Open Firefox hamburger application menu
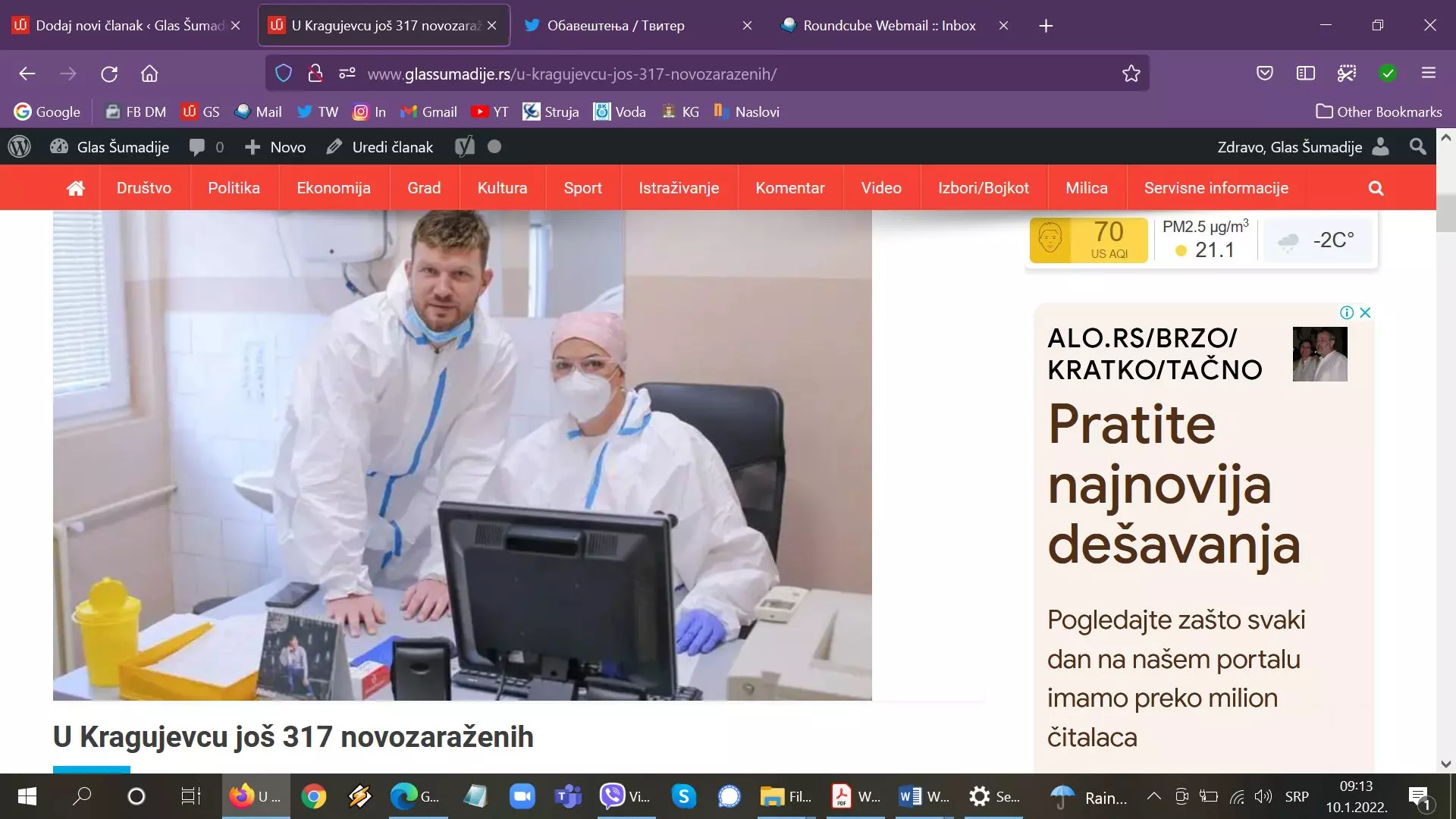The height and width of the screenshot is (819, 1456). (1429, 74)
